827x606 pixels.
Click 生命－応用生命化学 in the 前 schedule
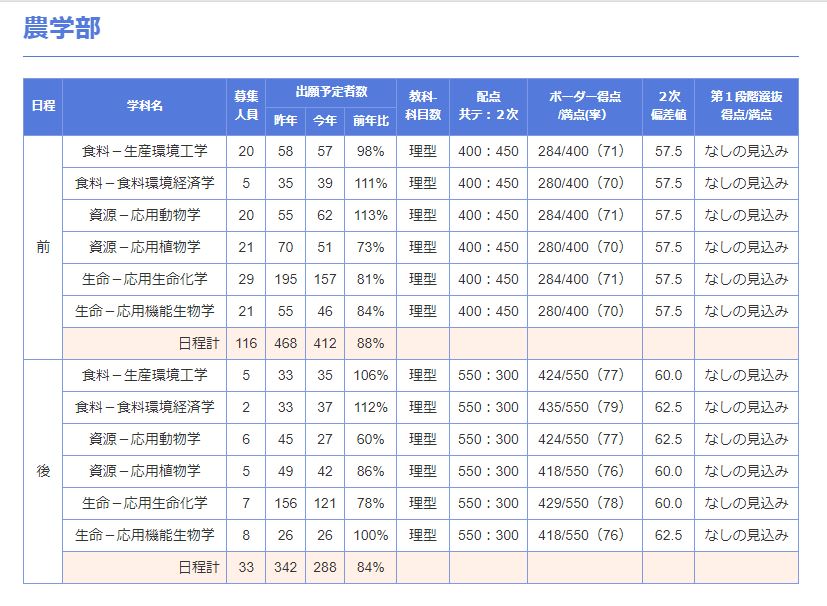coord(145,279)
